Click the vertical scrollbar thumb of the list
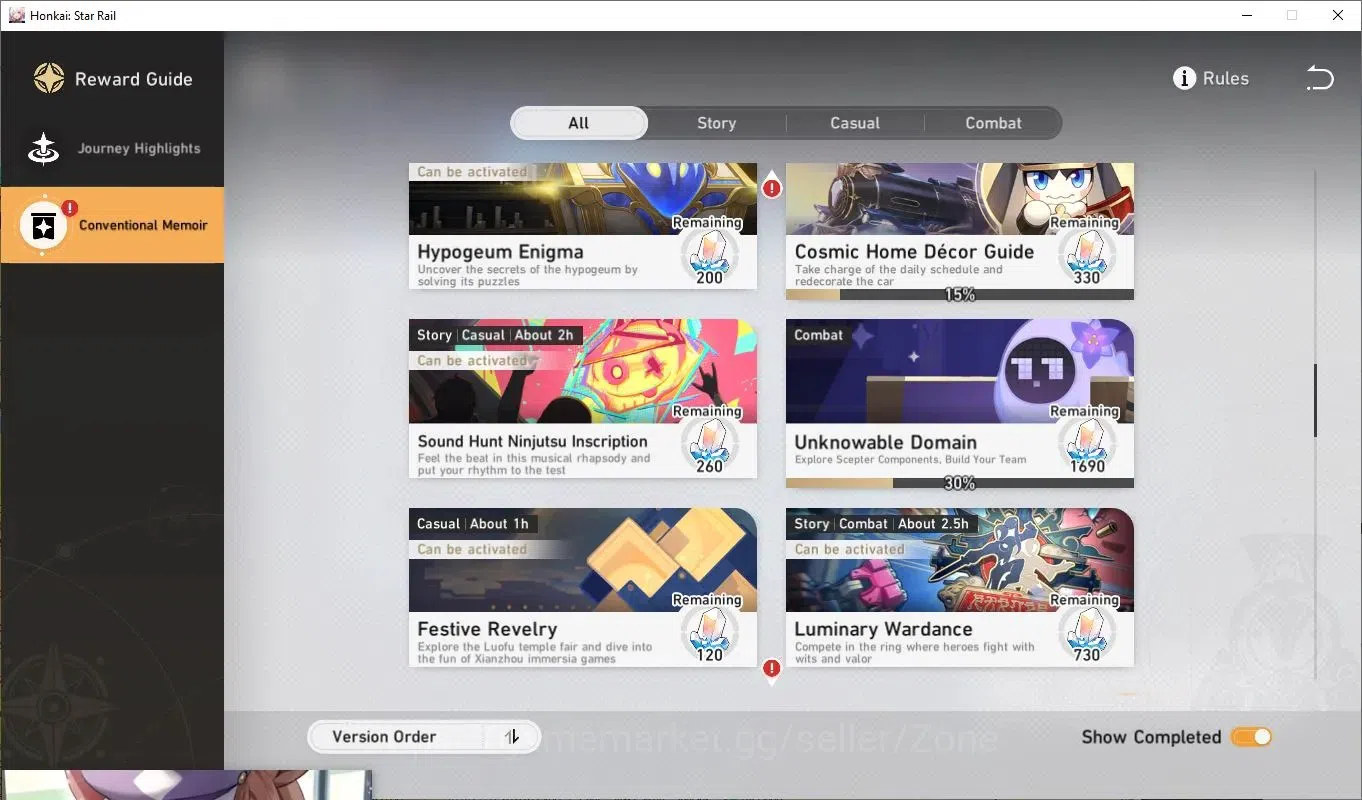 pyautogui.click(x=1315, y=400)
